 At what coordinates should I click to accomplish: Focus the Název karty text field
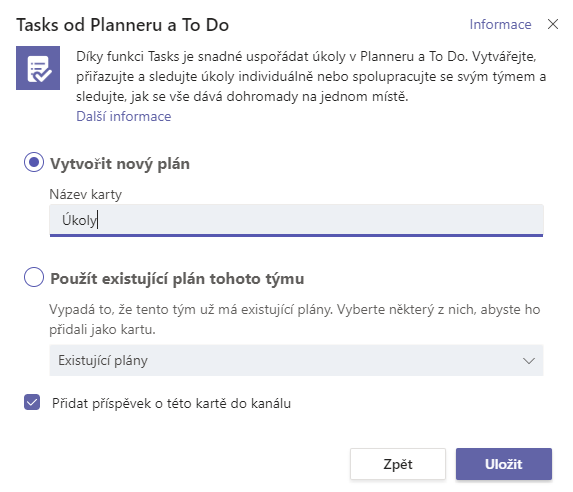tap(296, 220)
